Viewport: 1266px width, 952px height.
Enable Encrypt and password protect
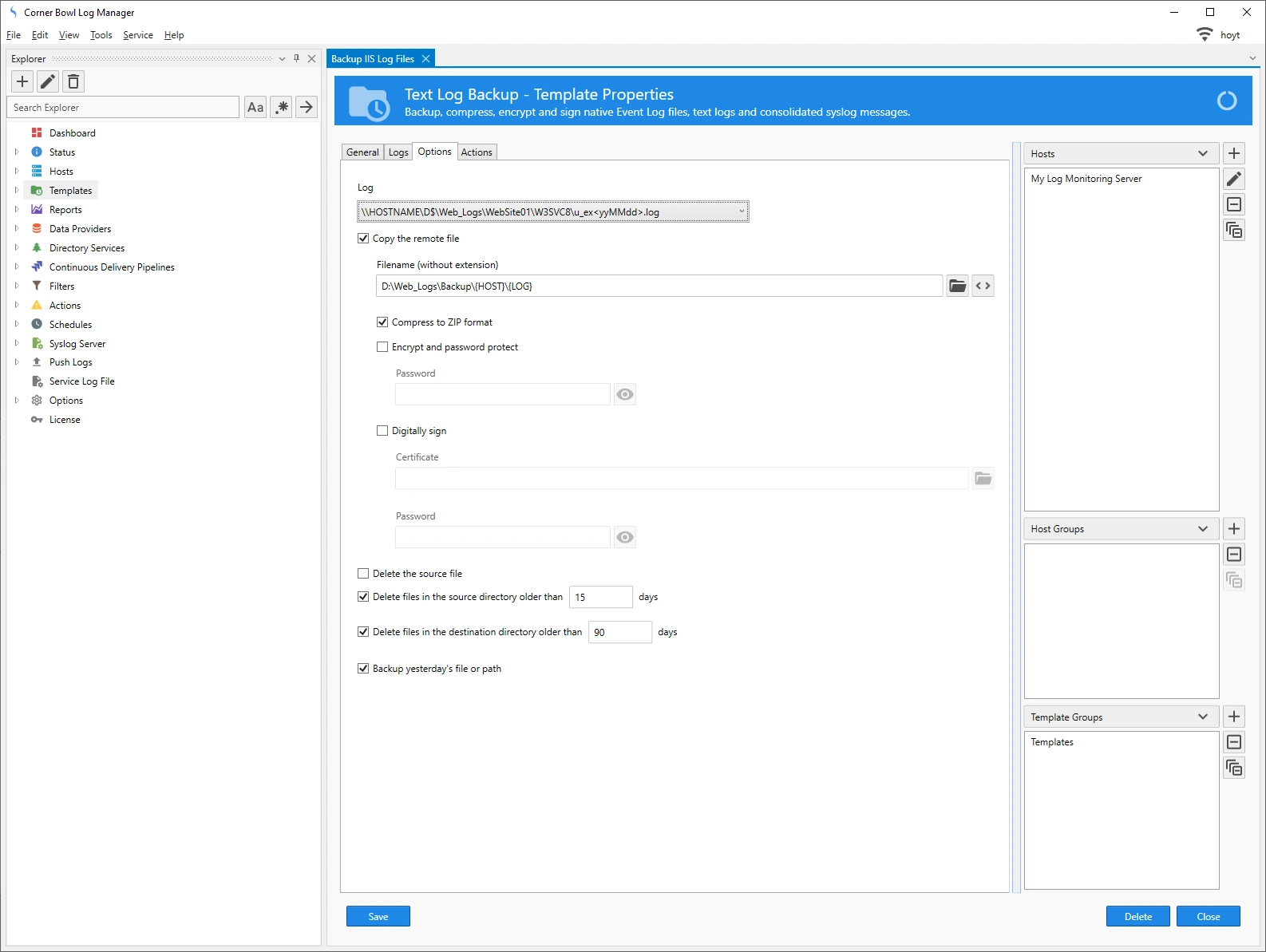(x=382, y=347)
